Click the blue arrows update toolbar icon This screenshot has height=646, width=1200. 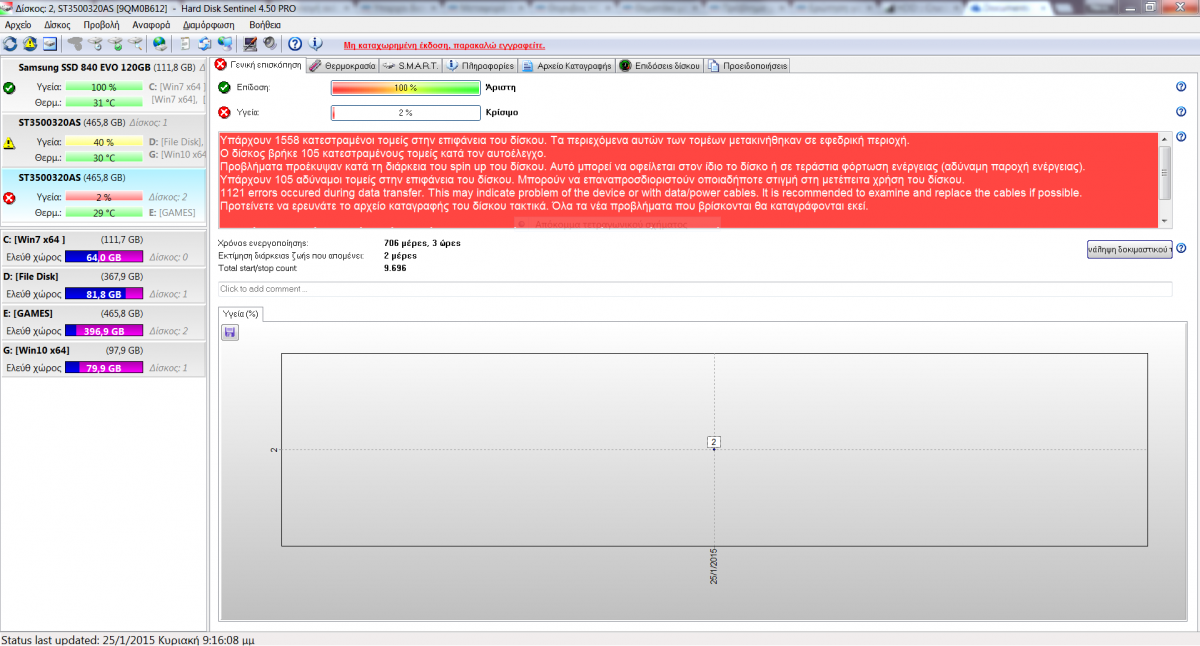tap(205, 44)
